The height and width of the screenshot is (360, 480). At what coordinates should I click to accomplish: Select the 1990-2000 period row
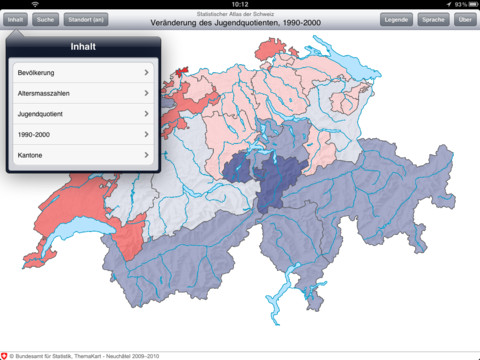[83, 135]
